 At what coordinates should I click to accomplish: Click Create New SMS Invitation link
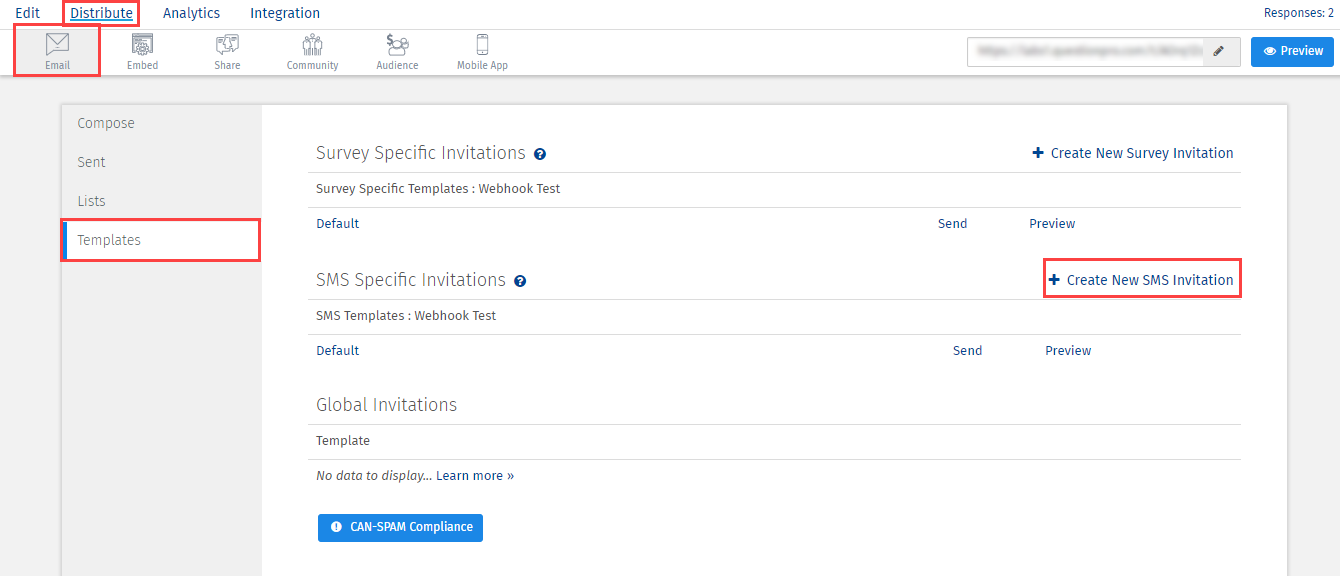(1141, 280)
